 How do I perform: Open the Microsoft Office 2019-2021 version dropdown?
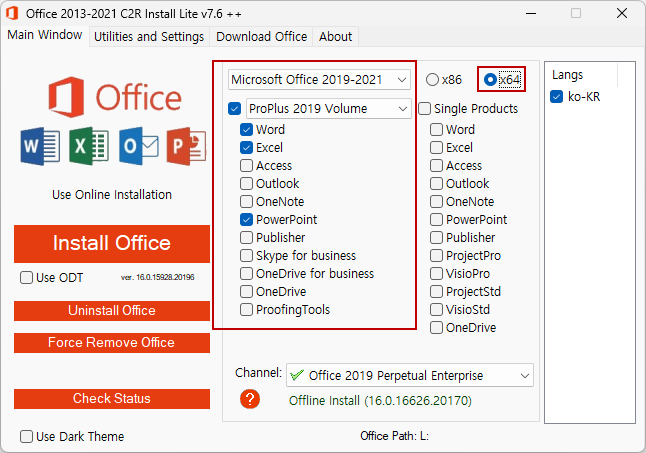coord(319,79)
